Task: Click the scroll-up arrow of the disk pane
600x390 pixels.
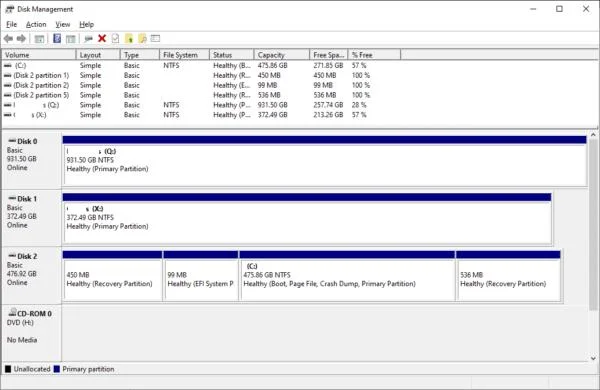Action: point(593,135)
